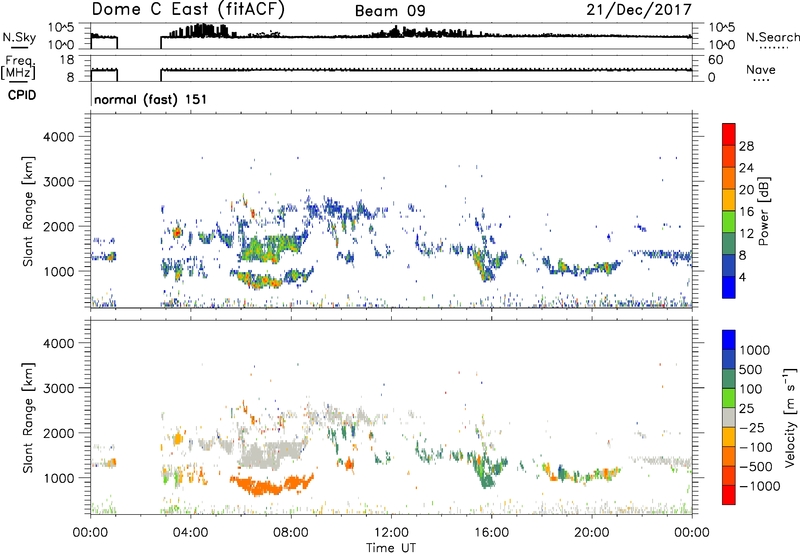Screen dimensions: 800x554
Task: Click the 'Velocity [m s-1]' colorbar label
Action: pos(790,417)
